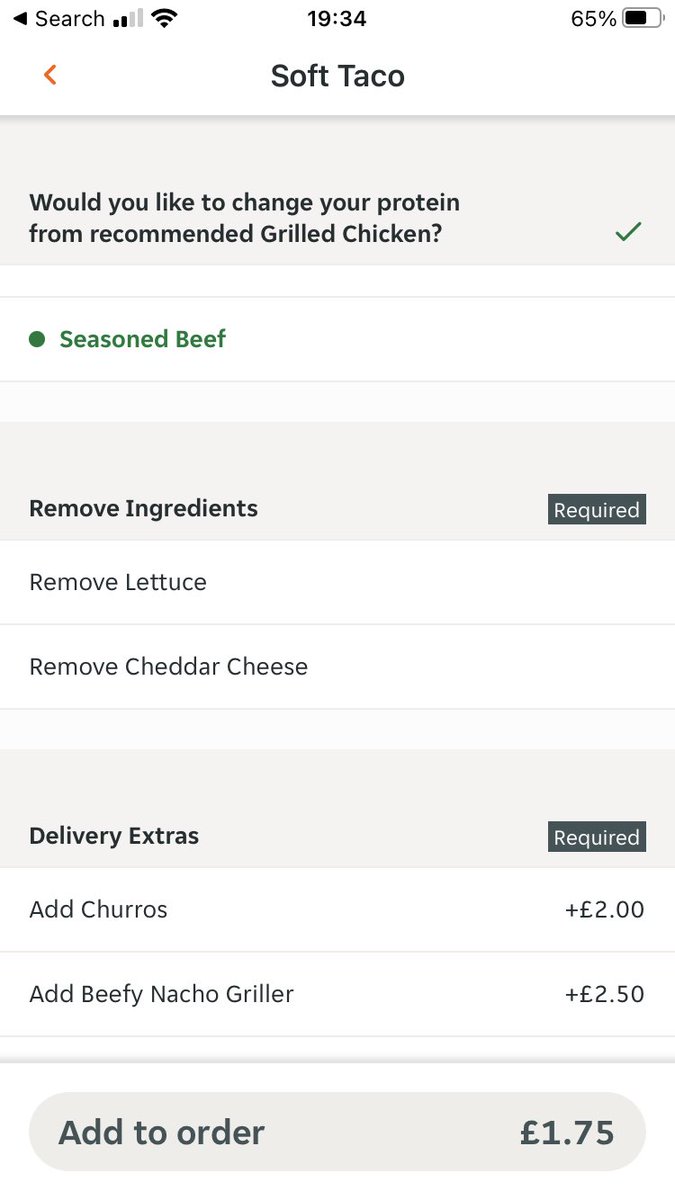The height and width of the screenshot is (1200, 675).
Task: Tap the Delivery Extras section header
Action: point(114,836)
